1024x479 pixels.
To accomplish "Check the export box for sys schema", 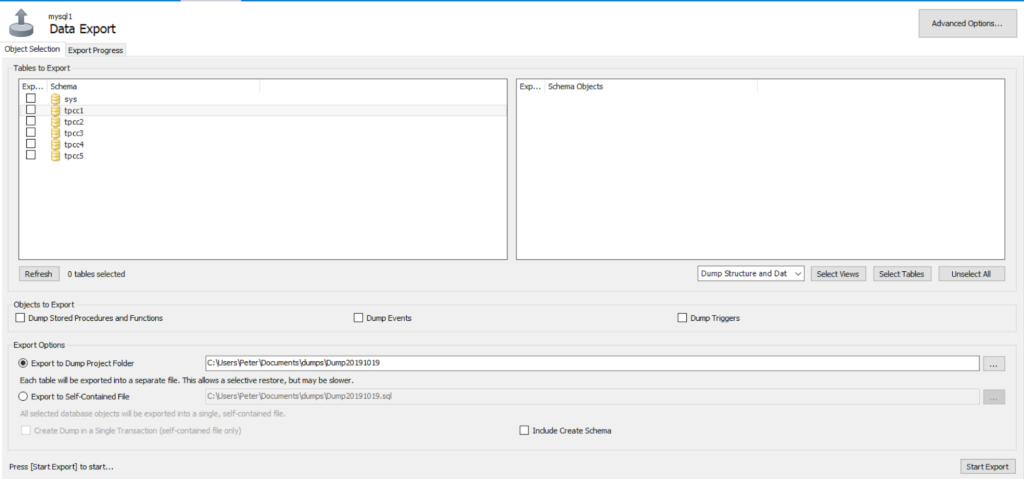I will coord(31,98).
